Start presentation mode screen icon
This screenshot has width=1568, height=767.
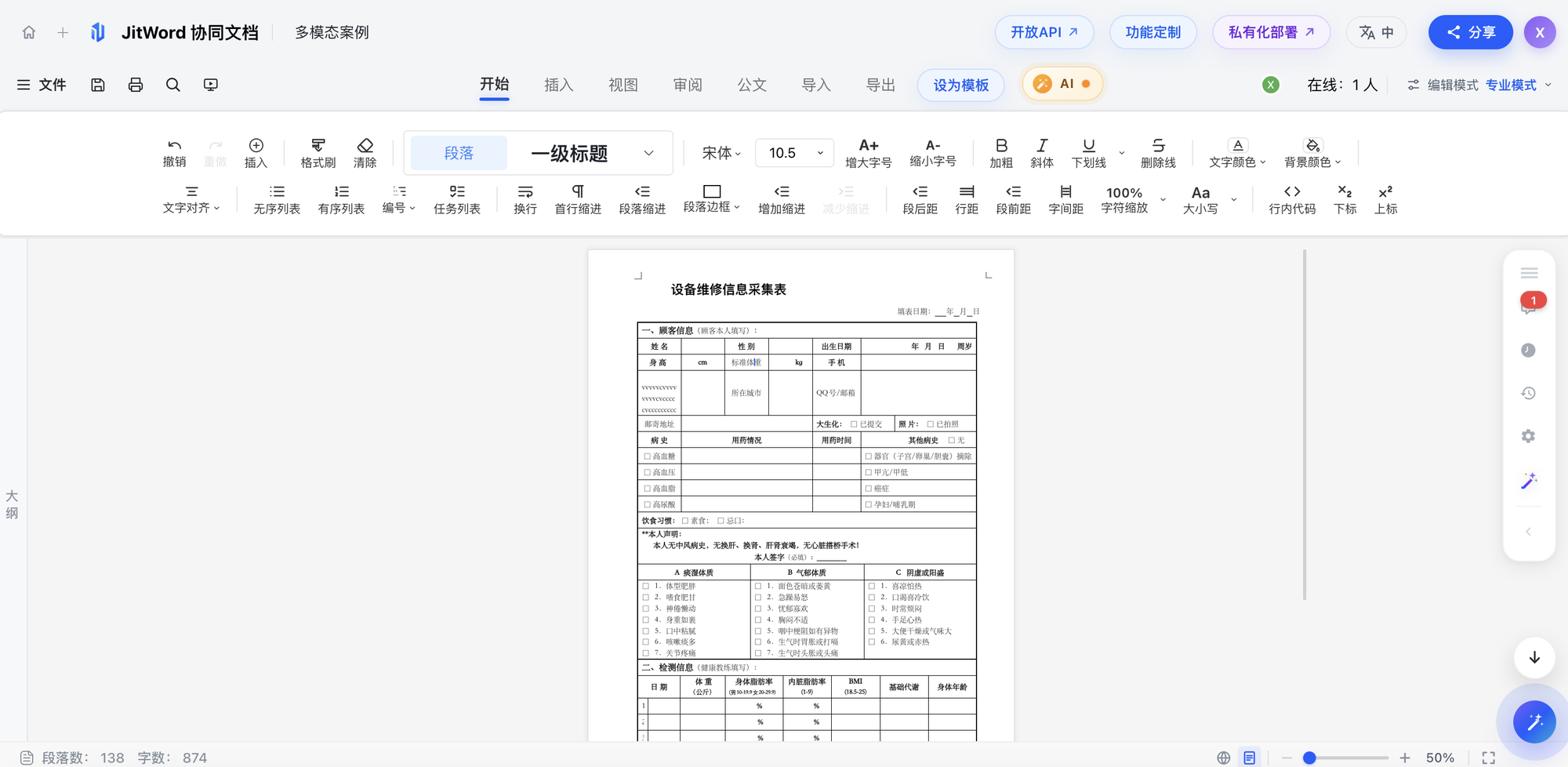pos(211,85)
